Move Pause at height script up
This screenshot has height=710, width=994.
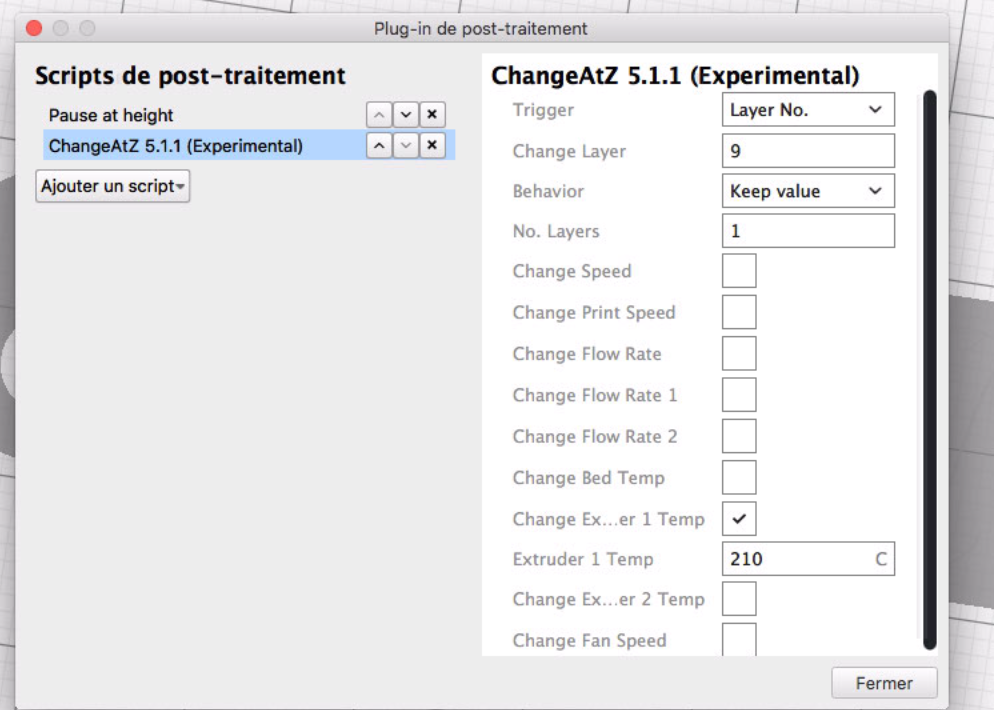pyautogui.click(x=380, y=115)
